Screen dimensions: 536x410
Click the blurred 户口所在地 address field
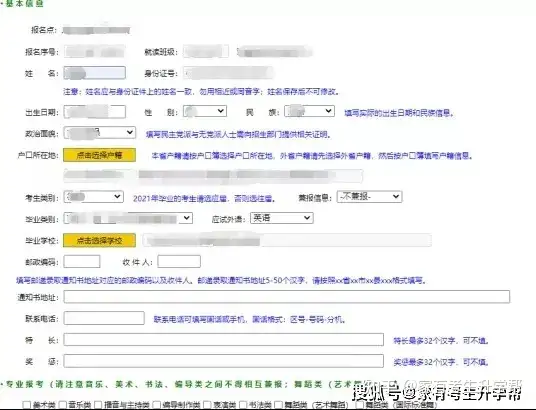[213, 175]
